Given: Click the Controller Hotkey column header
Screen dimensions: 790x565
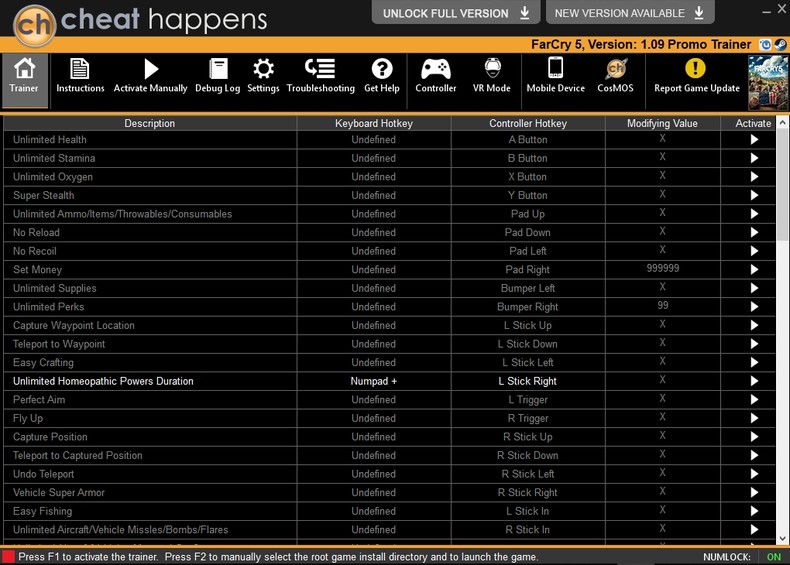Looking at the screenshot, I should pos(528,123).
